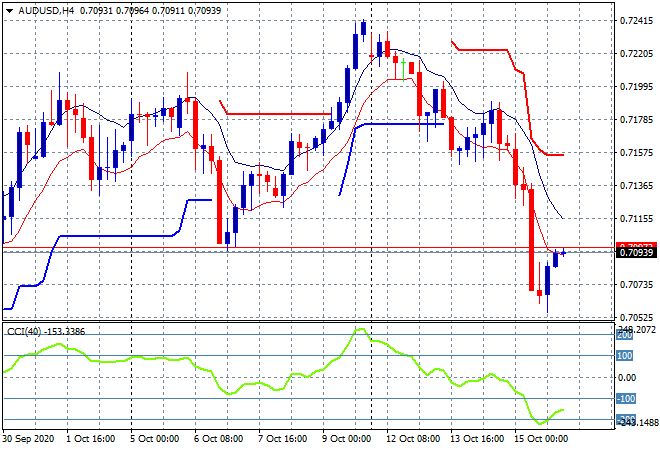Click the 0.70525 price axis label
This screenshot has height=450, width=660.
pyautogui.click(x=636, y=317)
